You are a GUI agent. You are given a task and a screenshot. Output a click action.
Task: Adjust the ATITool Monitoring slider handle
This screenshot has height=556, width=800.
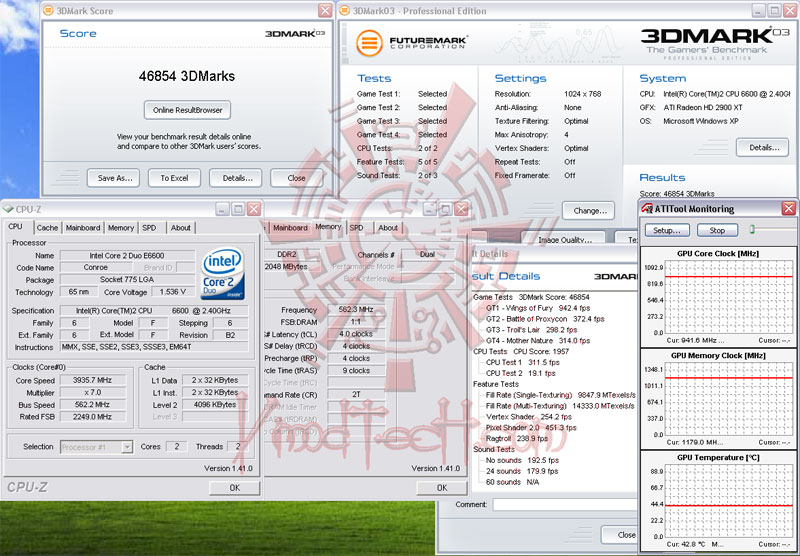tap(752, 230)
